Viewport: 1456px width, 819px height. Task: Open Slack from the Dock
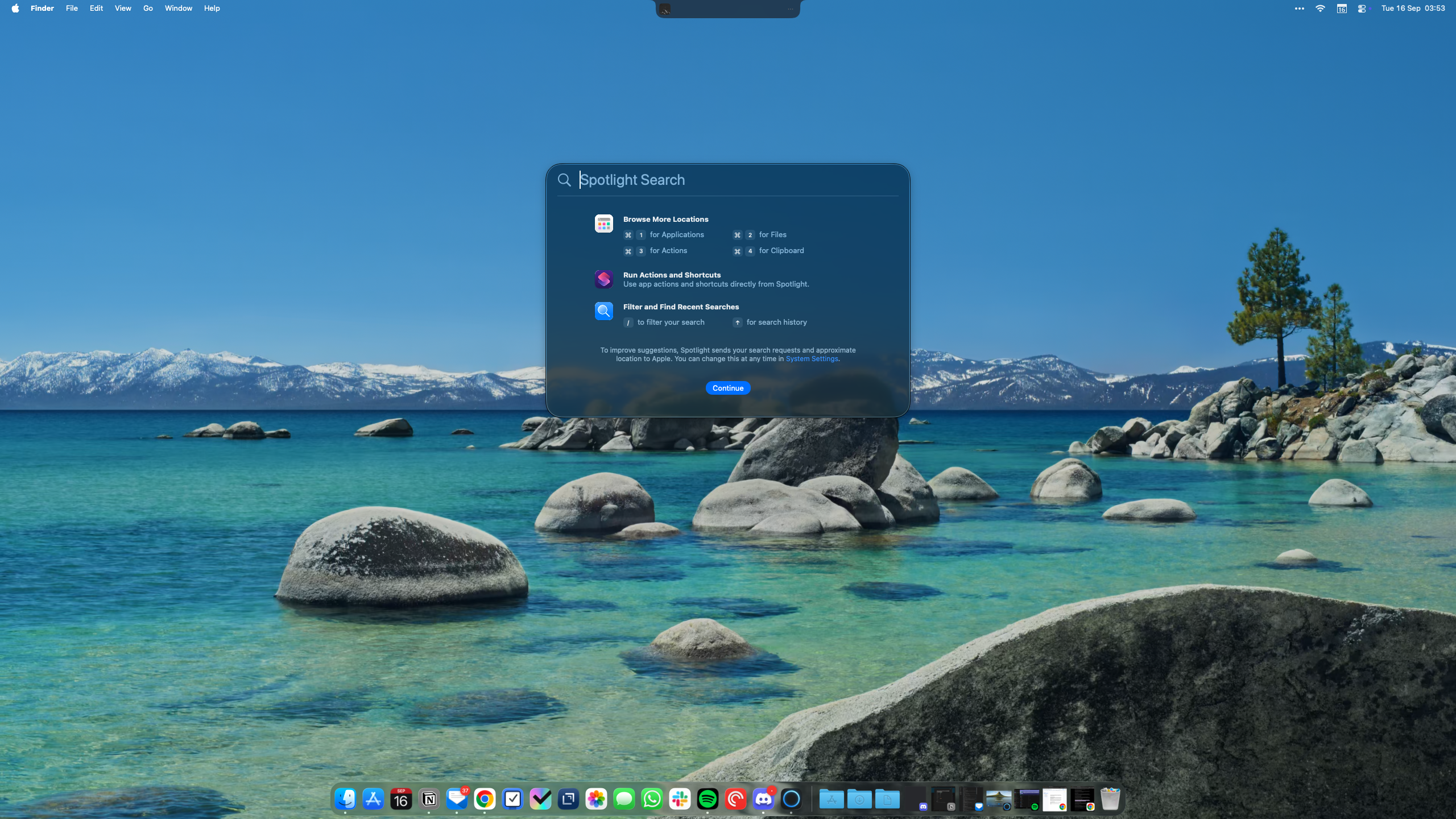pos(679,799)
